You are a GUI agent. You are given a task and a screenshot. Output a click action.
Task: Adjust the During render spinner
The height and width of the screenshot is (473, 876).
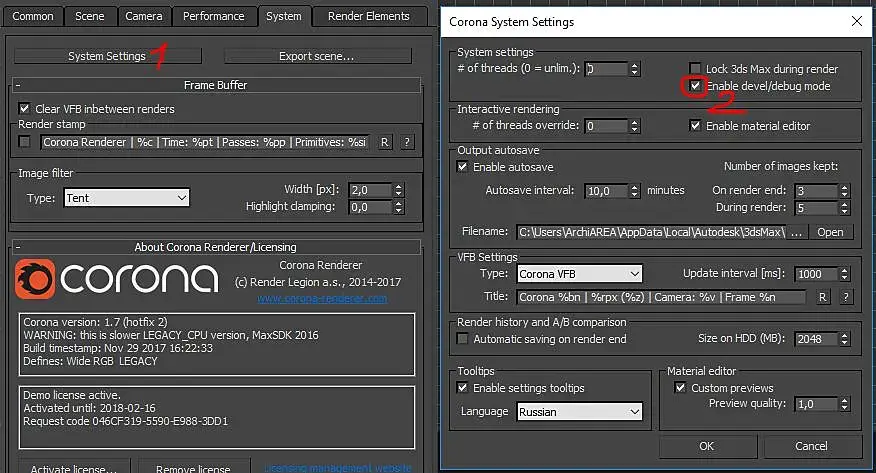tap(845, 208)
